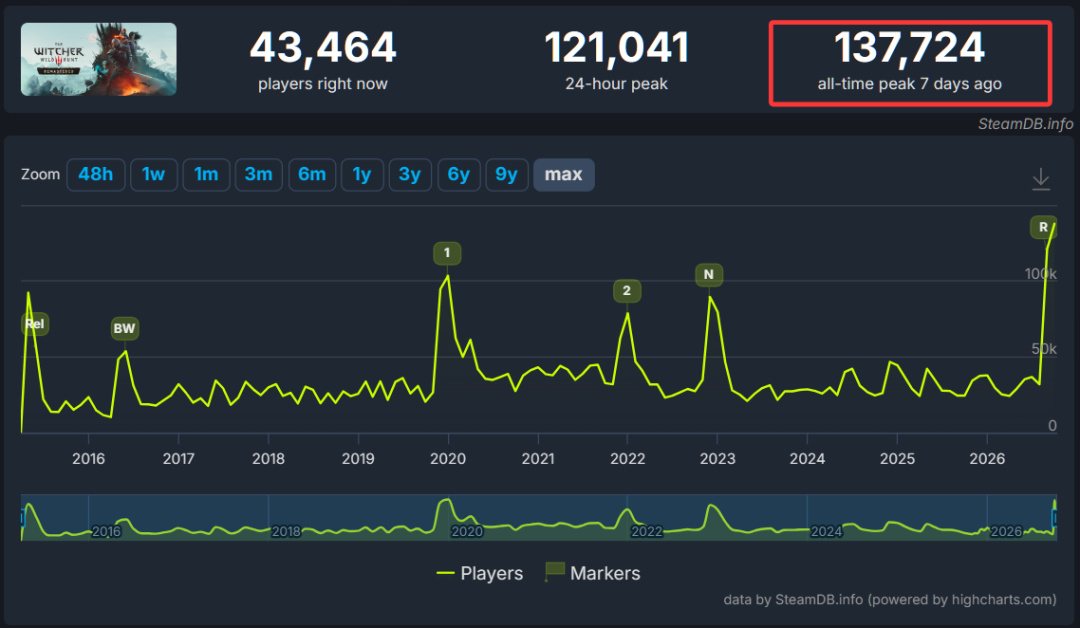Click the marker labeled 1
The height and width of the screenshot is (628, 1080).
coord(447,253)
